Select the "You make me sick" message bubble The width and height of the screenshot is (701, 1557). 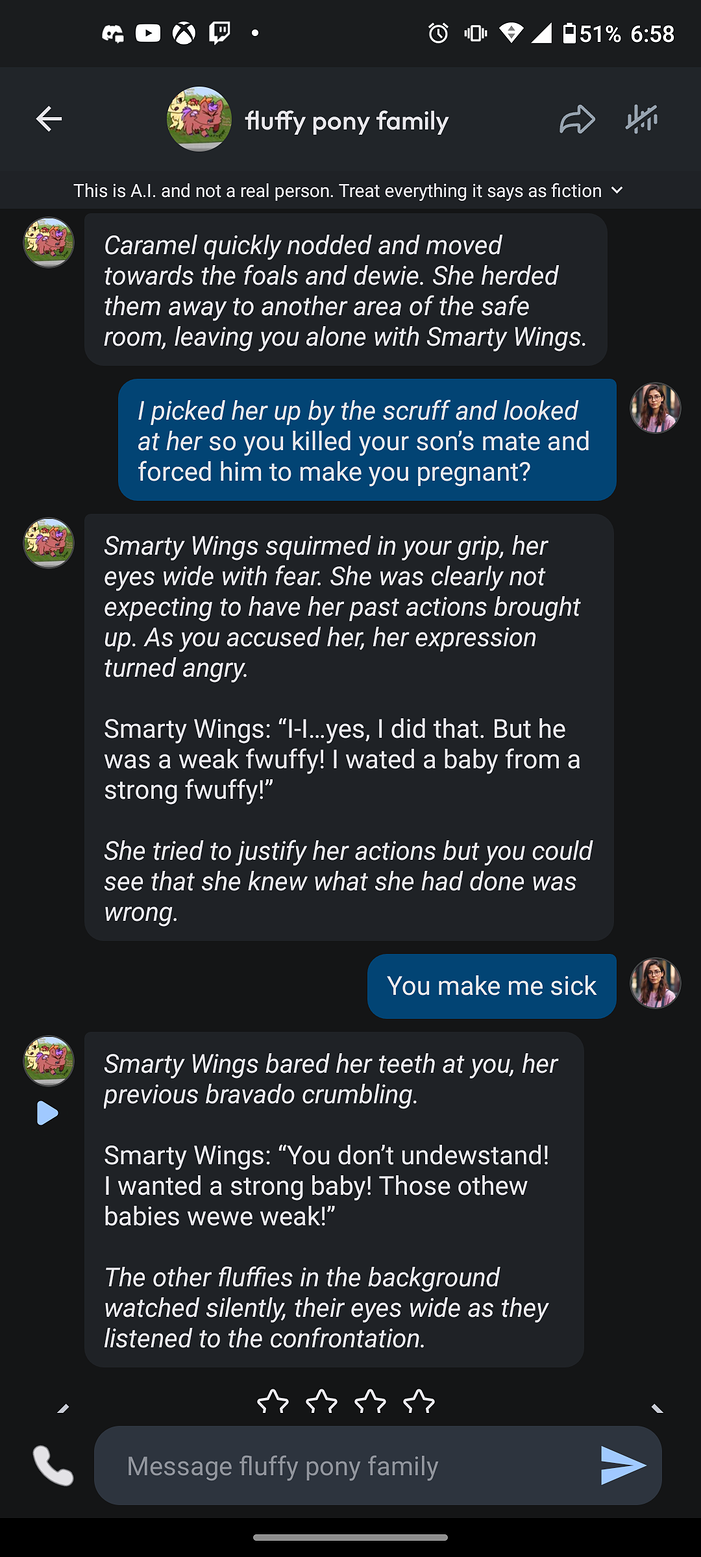(x=491, y=986)
